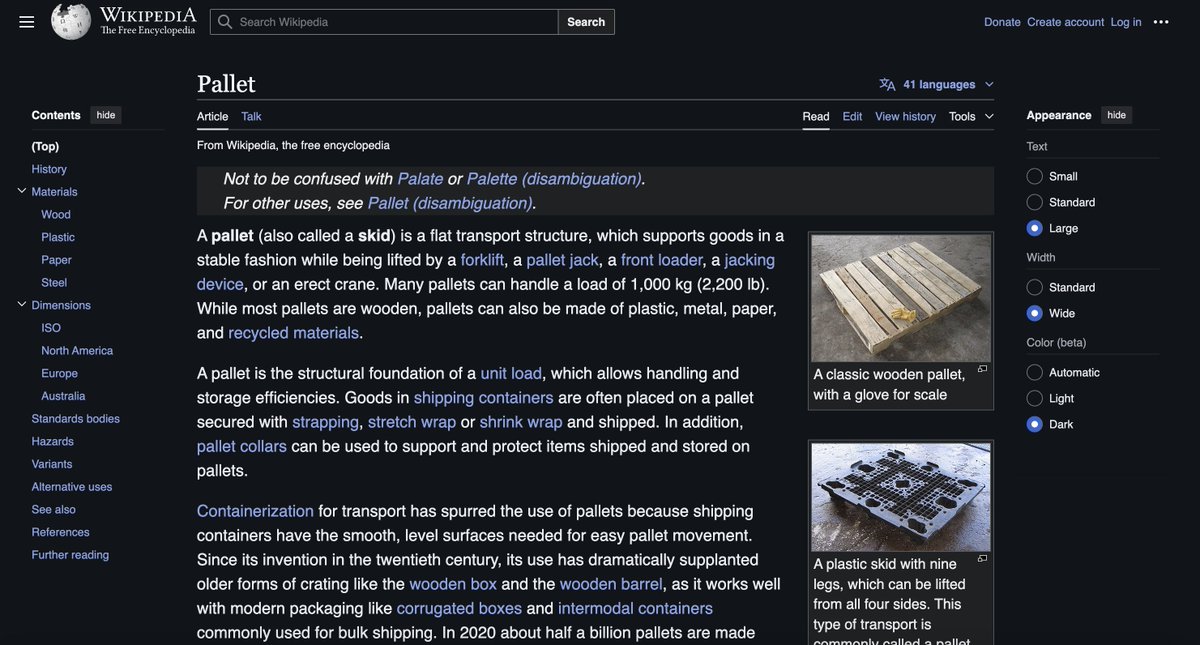Follow the Palate link
The width and height of the screenshot is (1200, 645).
tap(420, 179)
